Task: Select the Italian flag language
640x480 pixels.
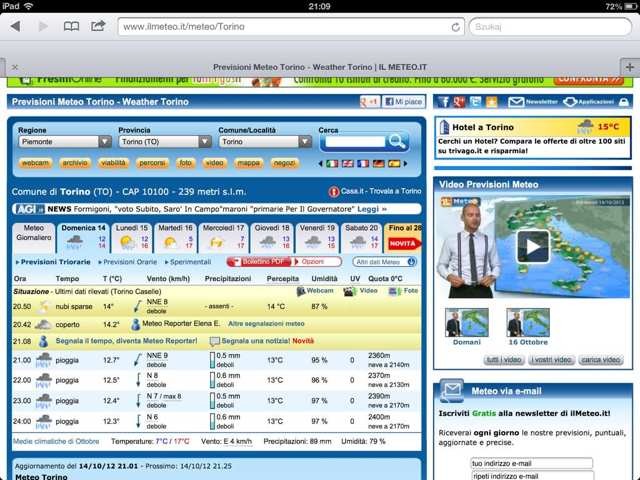Action: [332, 164]
